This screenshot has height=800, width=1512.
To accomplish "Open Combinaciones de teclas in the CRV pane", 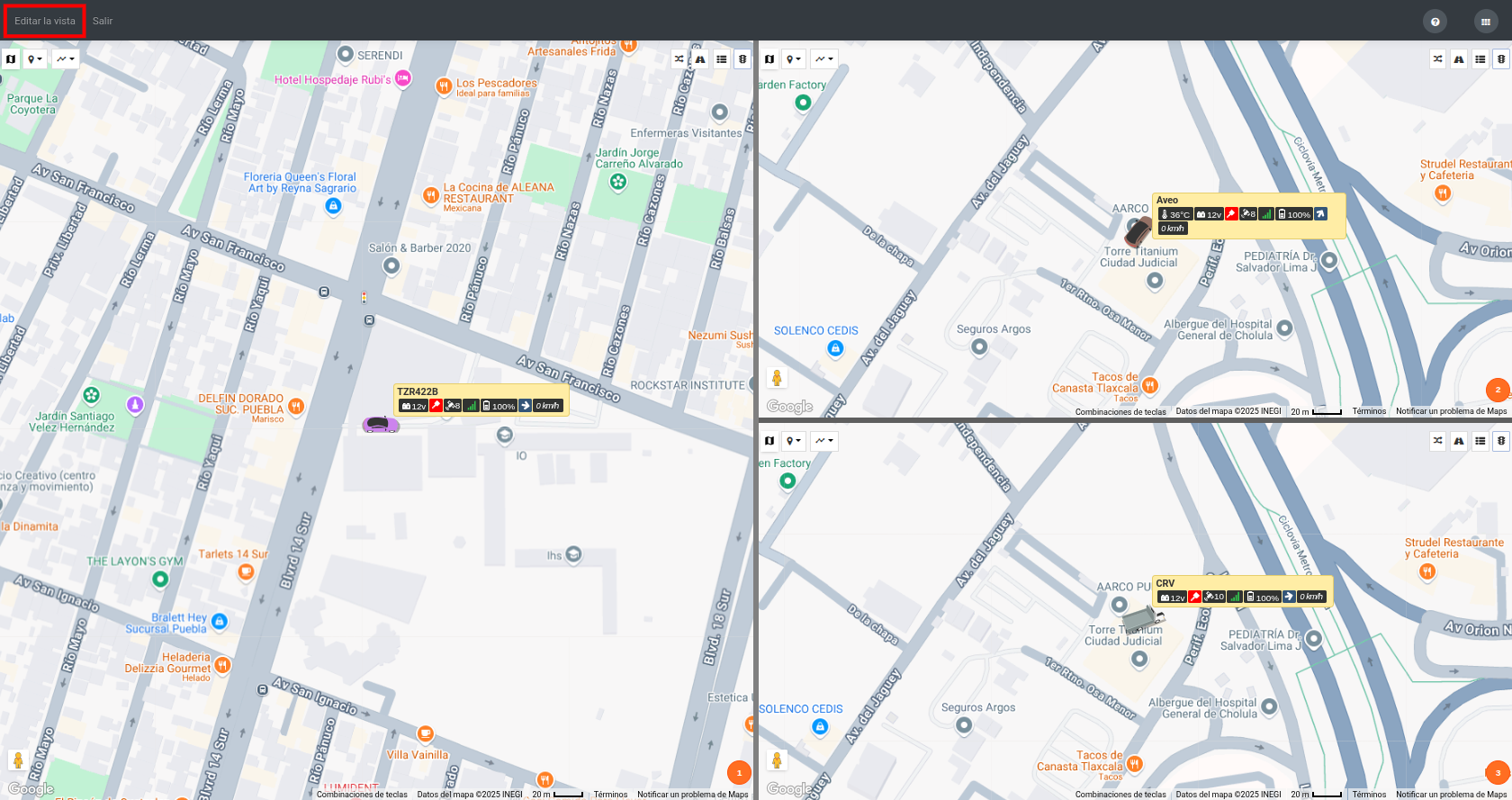I will (1120, 795).
